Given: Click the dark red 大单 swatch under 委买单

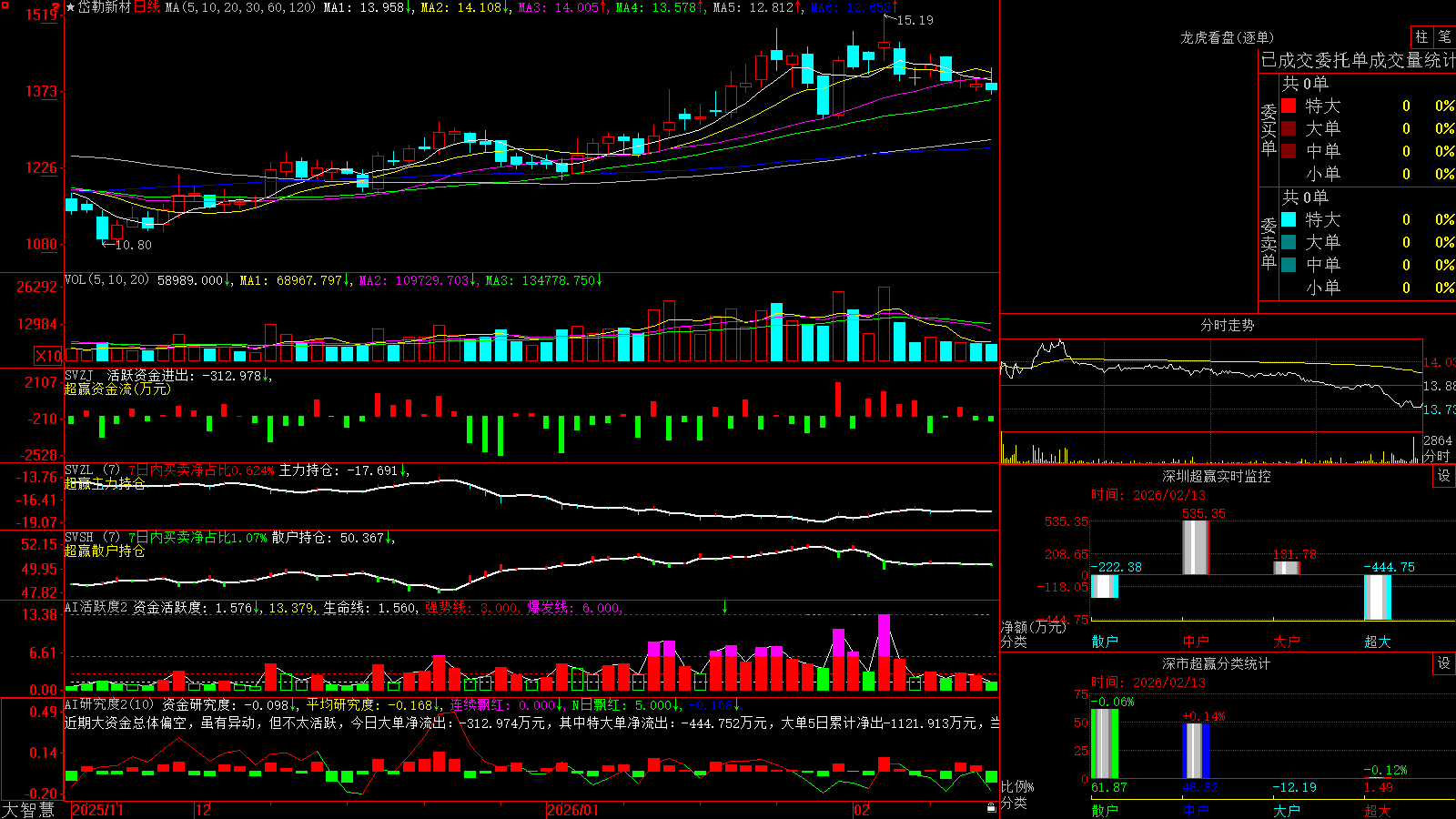Looking at the screenshot, I should (1289, 128).
